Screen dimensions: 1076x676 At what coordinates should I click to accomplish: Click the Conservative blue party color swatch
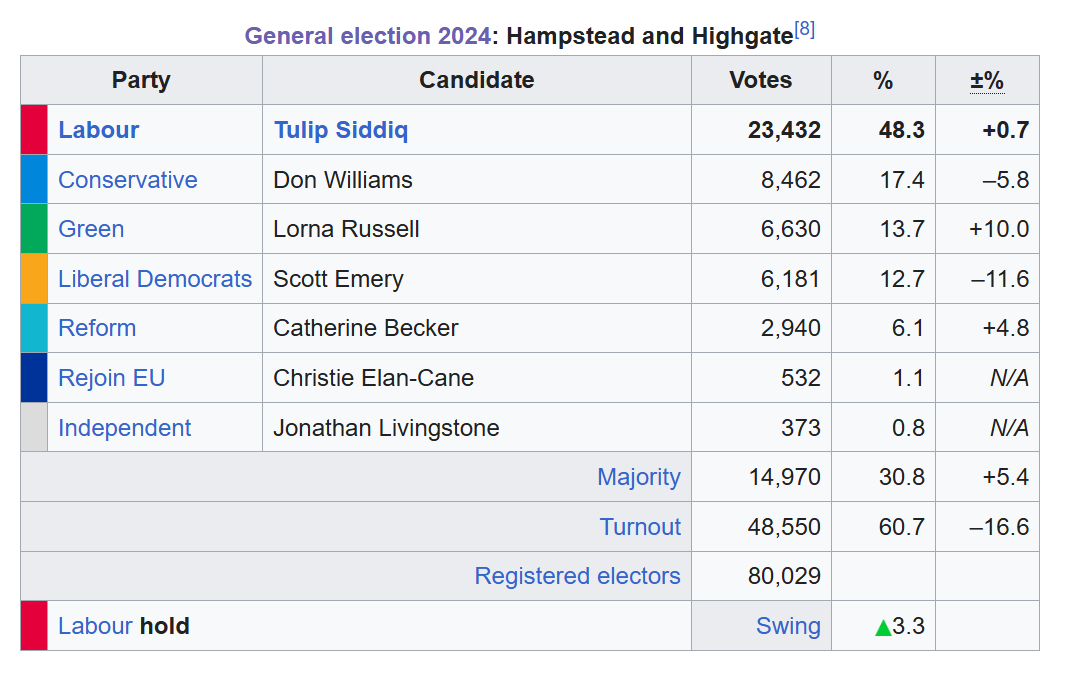click(34, 180)
